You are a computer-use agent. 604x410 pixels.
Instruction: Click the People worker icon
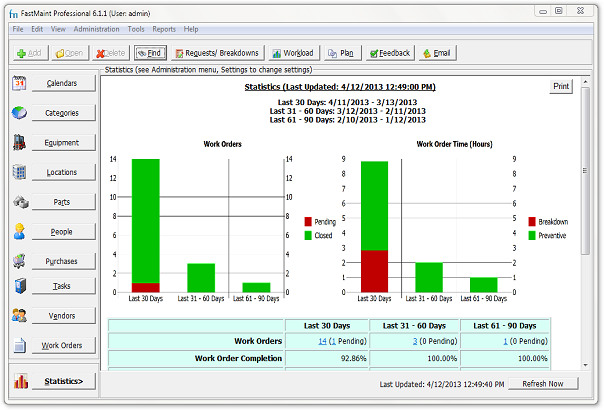tap(19, 232)
